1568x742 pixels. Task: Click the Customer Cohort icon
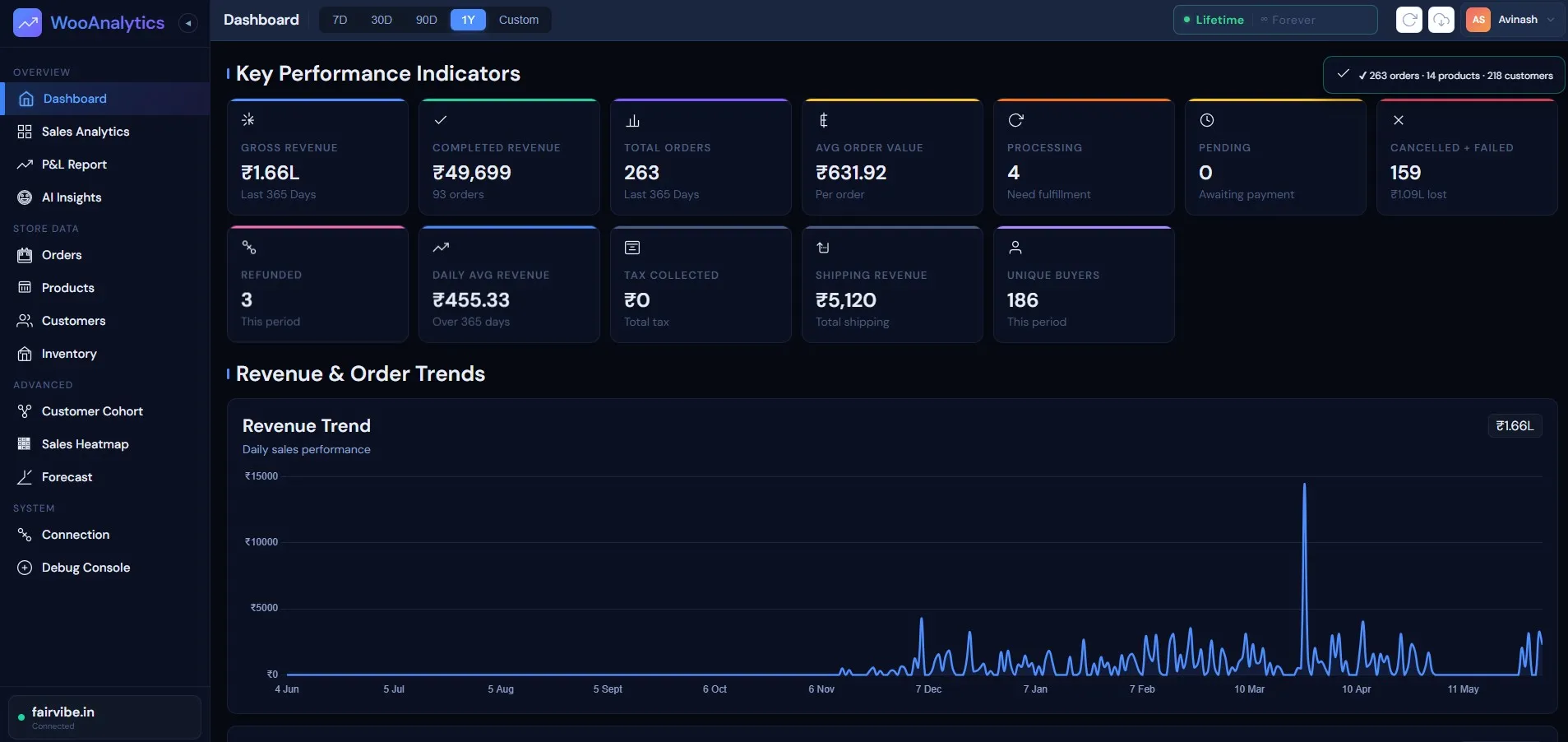[x=25, y=411]
